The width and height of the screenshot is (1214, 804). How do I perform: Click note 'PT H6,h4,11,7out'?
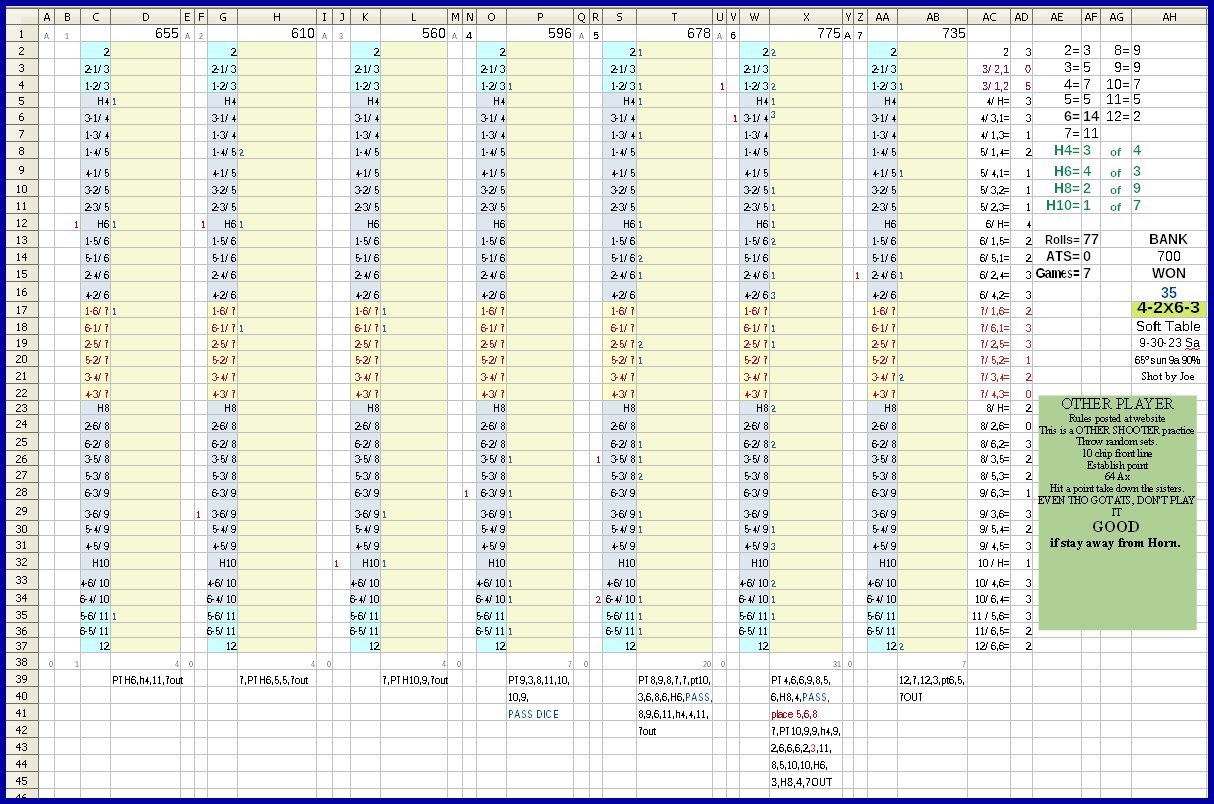point(147,679)
